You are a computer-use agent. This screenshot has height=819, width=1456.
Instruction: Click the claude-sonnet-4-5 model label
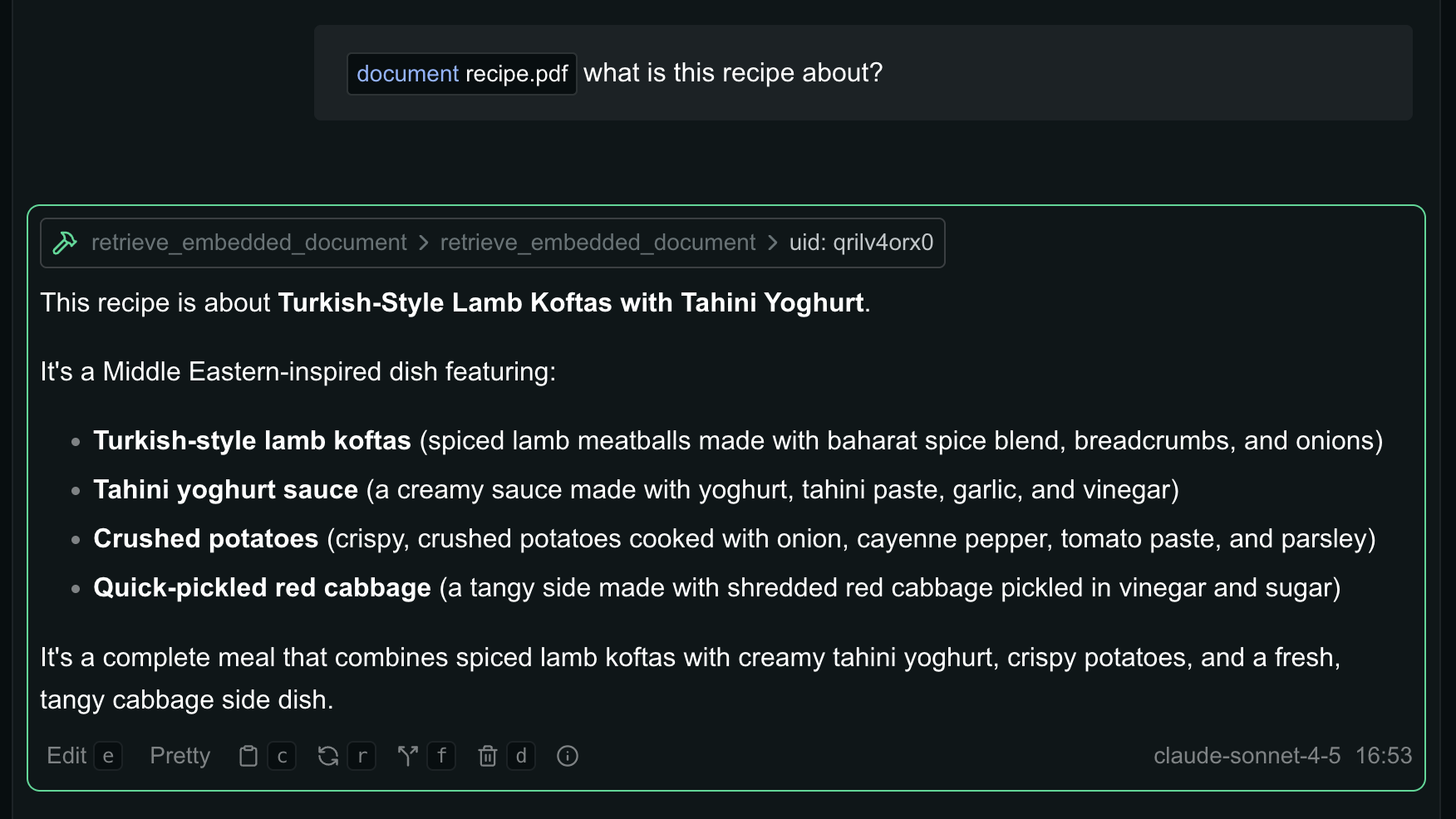click(x=1247, y=756)
